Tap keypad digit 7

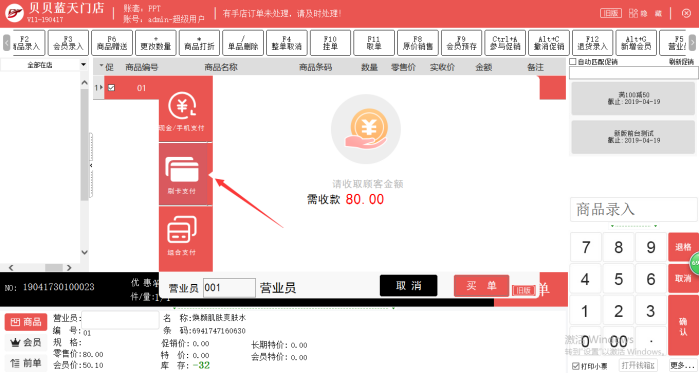[x=586, y=247]
